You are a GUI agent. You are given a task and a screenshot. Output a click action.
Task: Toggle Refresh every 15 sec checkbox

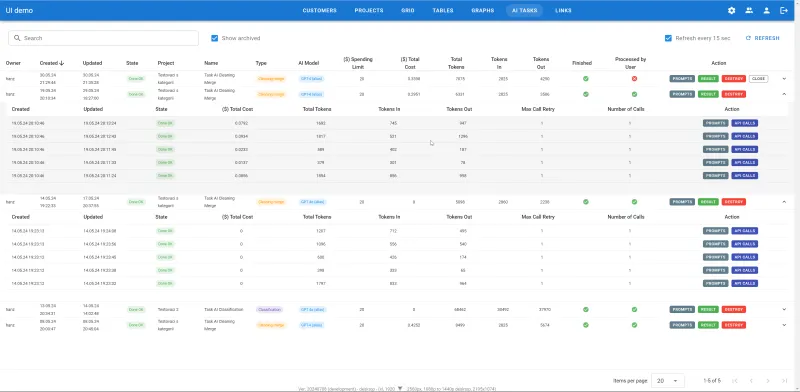point(668,38)
